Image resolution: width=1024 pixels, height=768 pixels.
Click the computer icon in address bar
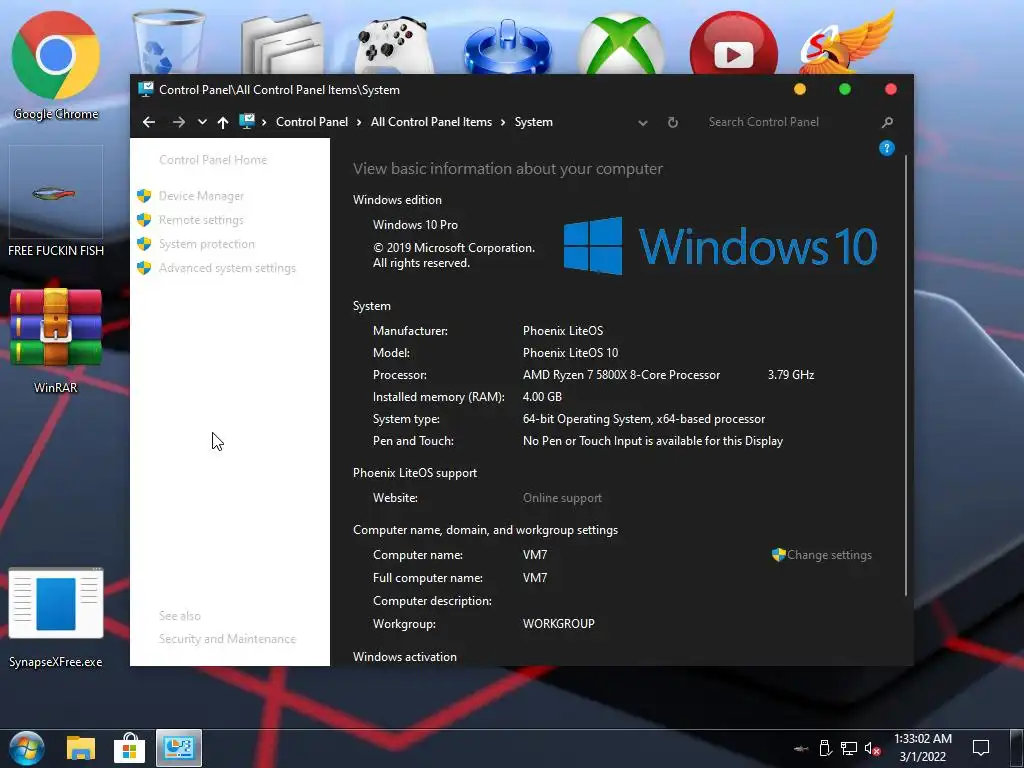click(247, 121)
